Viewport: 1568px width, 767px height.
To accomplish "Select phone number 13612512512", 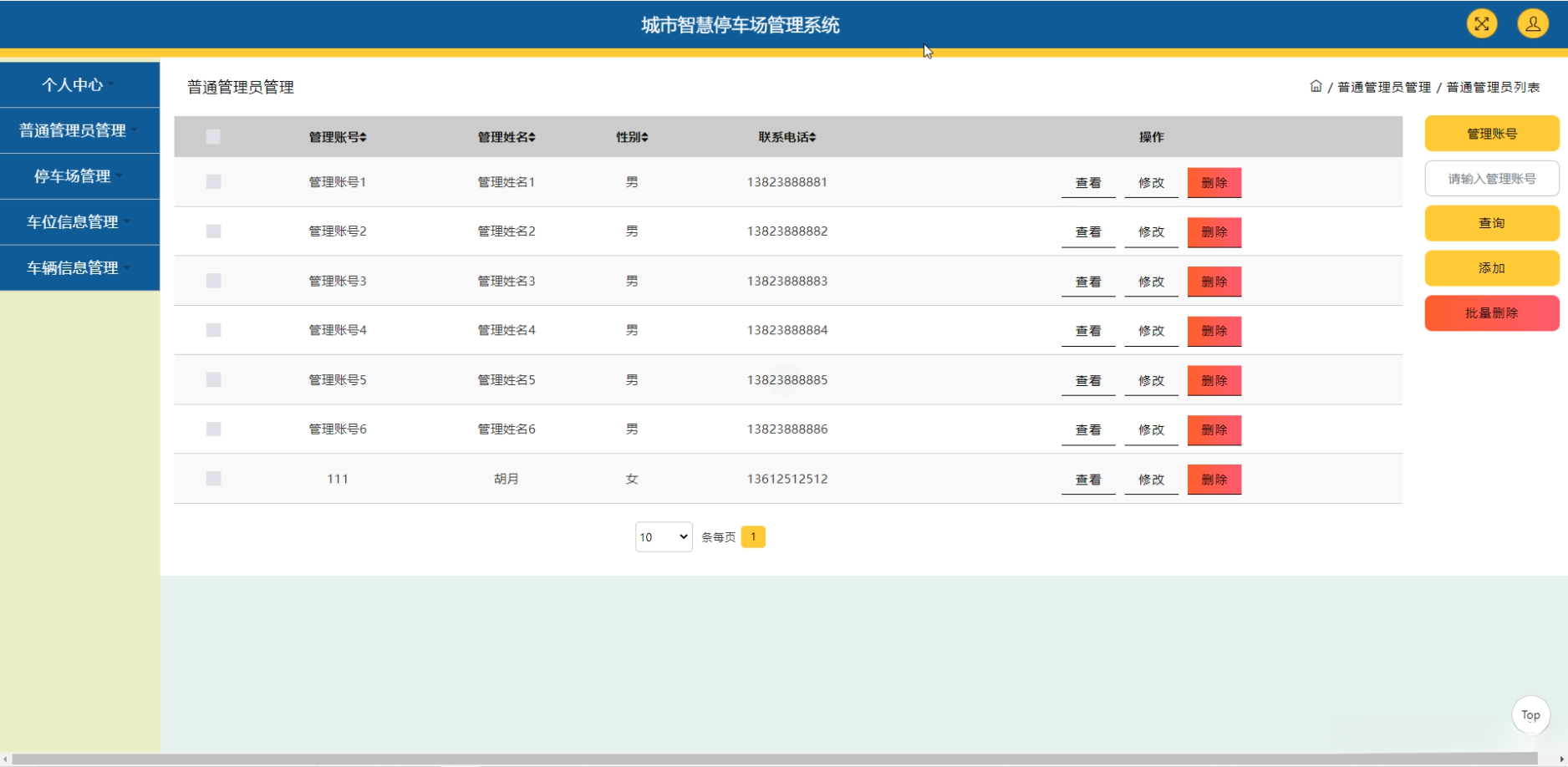I will click(x=787, y=479).
